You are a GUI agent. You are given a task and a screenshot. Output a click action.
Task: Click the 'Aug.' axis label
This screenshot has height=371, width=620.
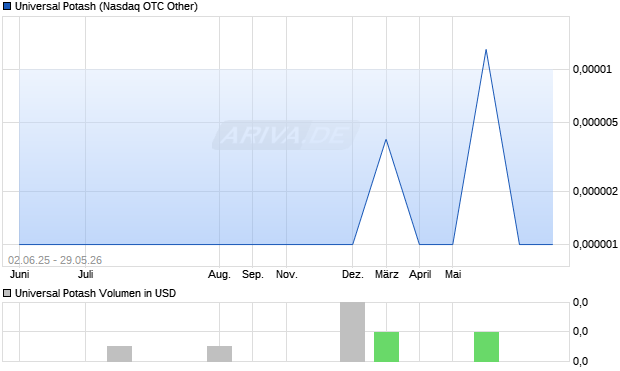pos(219,274)
